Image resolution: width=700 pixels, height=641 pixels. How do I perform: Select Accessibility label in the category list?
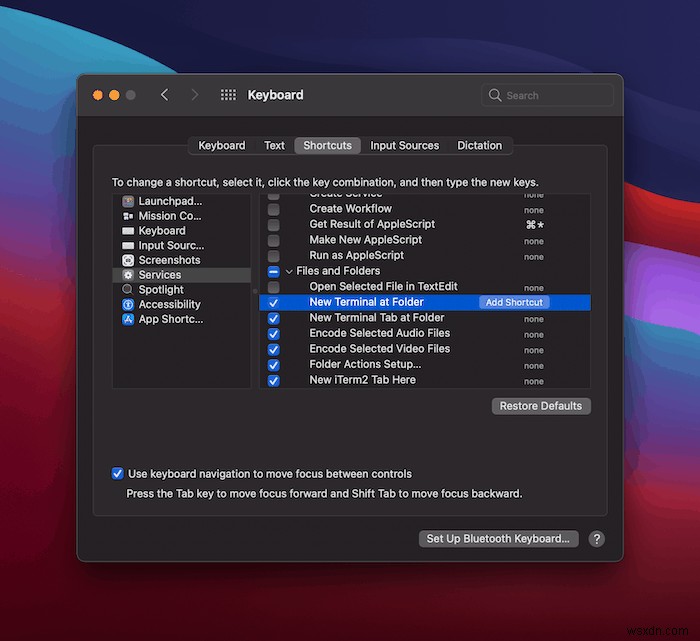[170, 304]
